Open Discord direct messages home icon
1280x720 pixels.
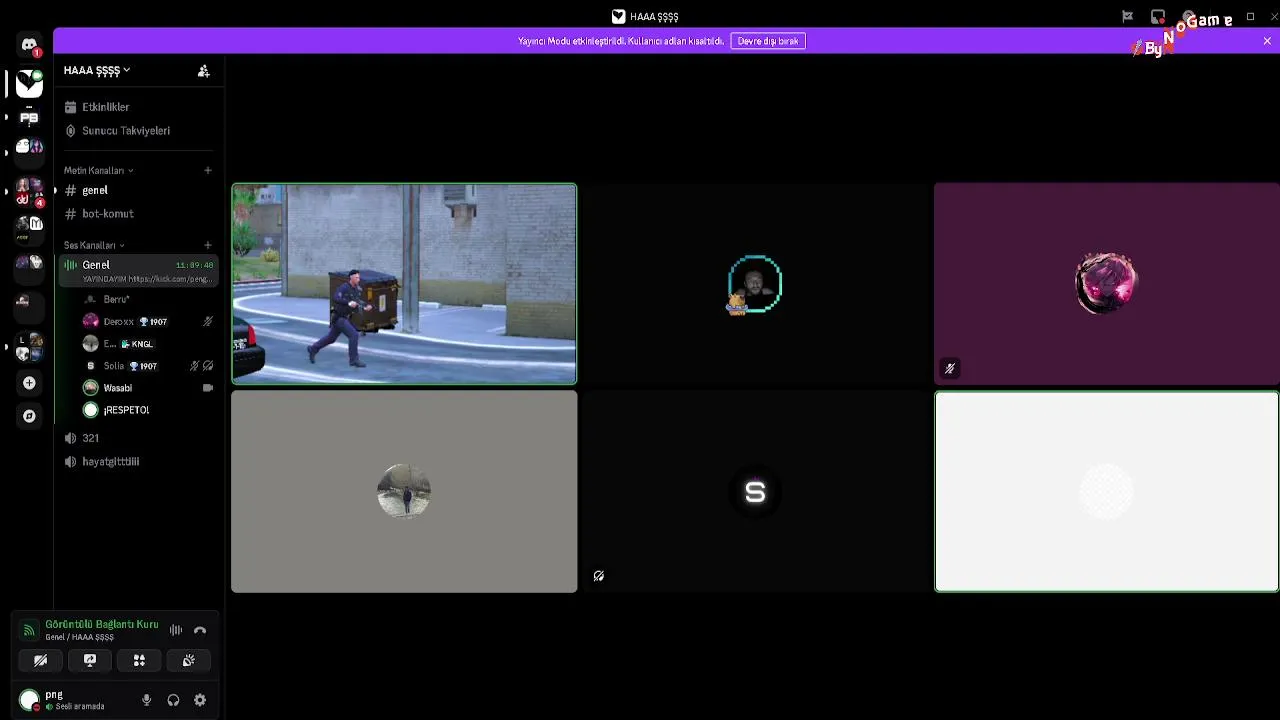(x=29, y=45)
